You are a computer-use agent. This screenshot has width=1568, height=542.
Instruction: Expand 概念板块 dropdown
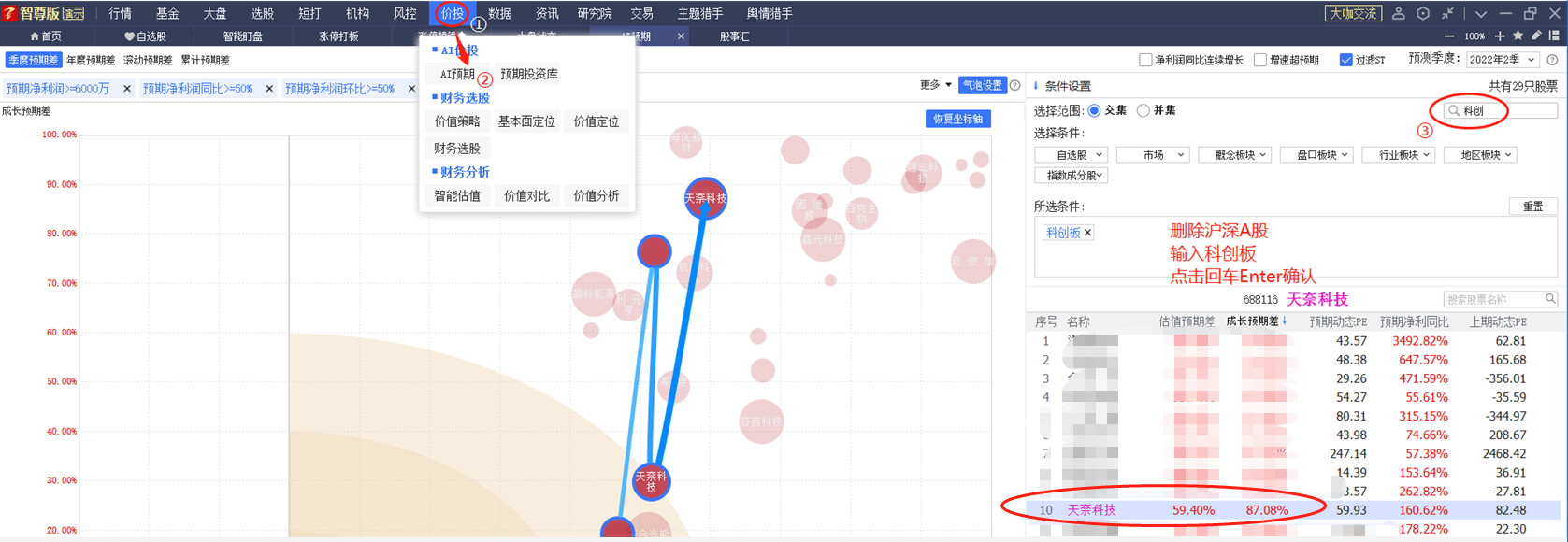1235,155
